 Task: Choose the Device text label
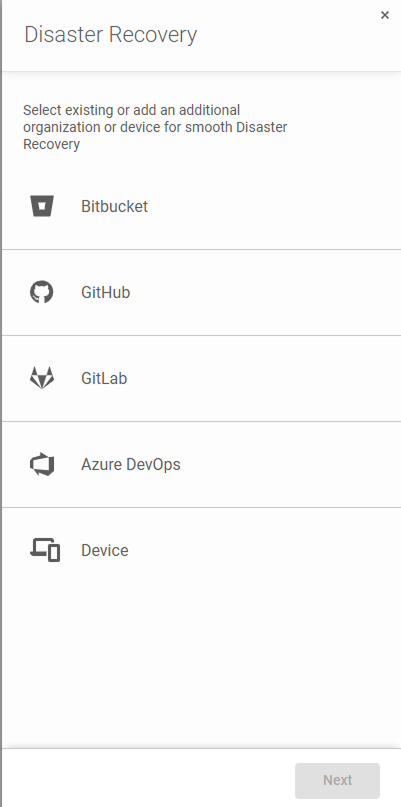pyautogui.click(x=104, y=550)
